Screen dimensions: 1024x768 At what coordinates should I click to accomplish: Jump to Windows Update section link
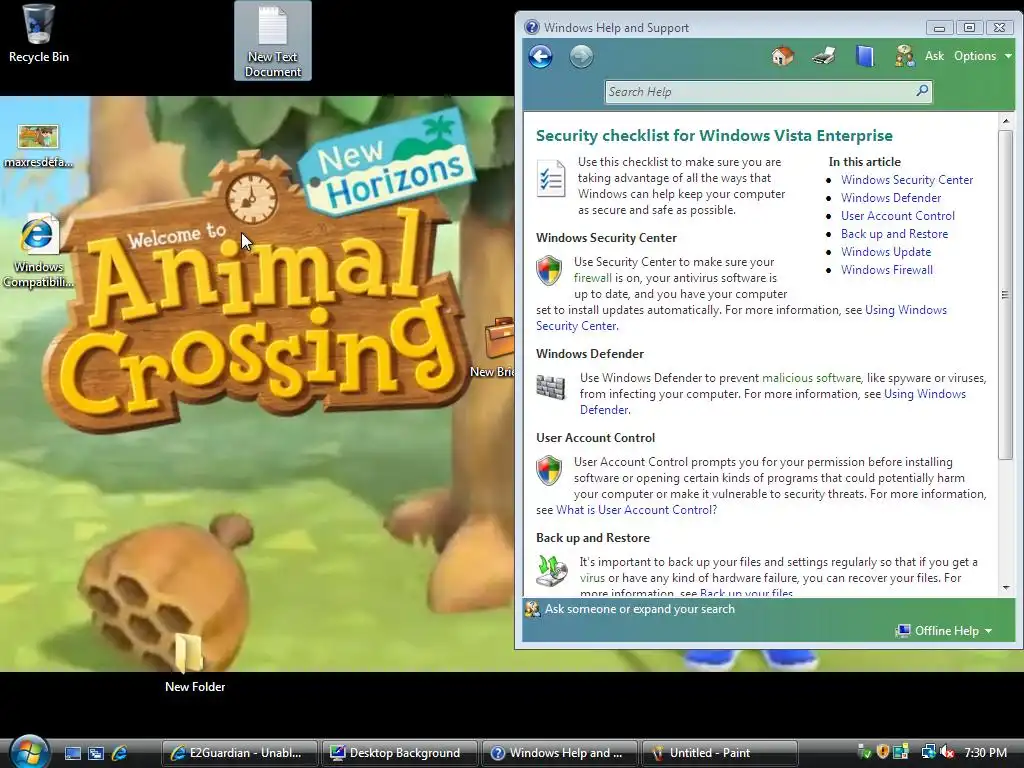886,251
